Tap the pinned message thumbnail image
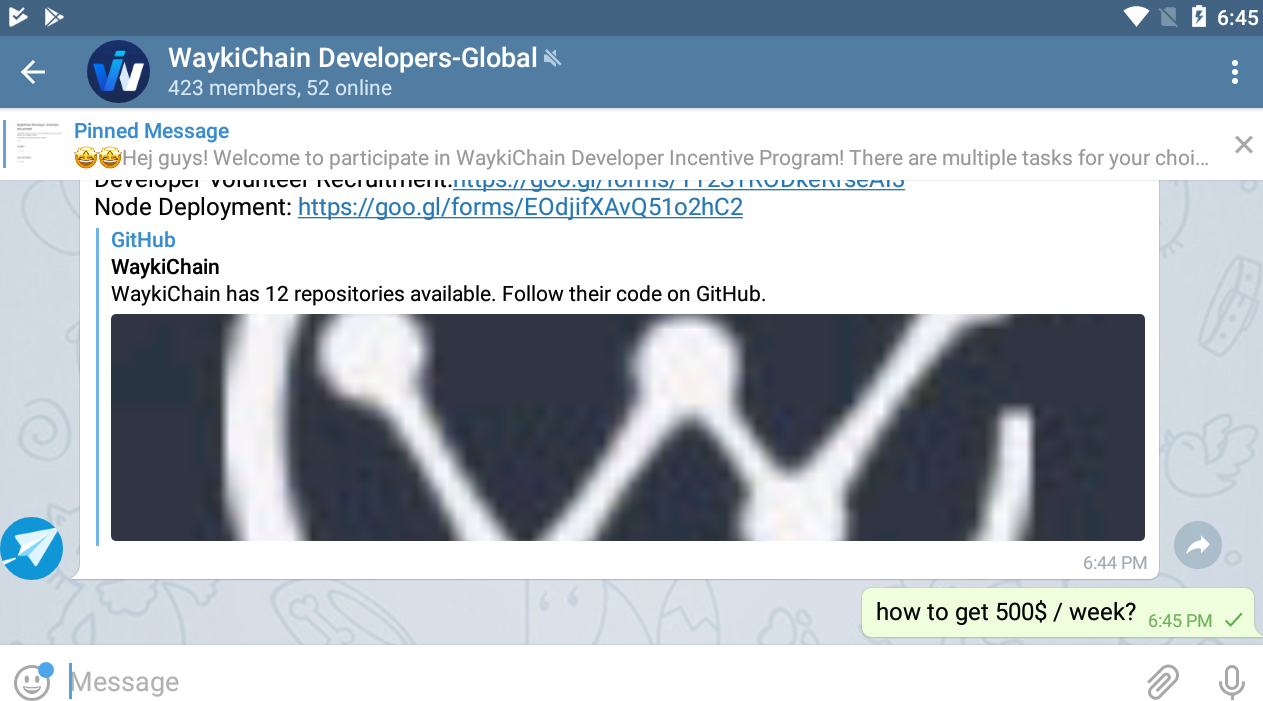1263x701 pixels. pos(38,145)
